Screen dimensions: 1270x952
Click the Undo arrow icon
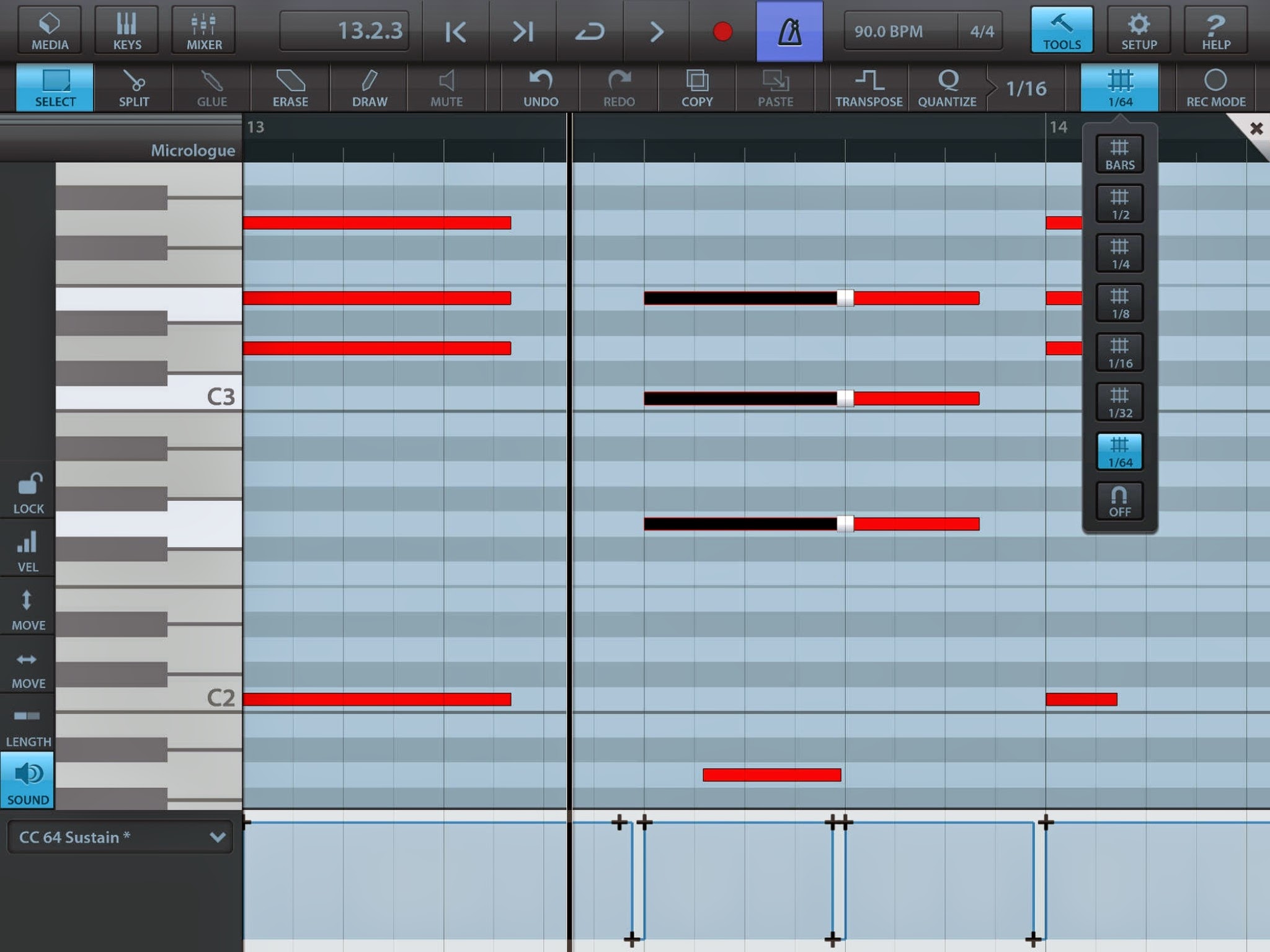click(541, 87)
